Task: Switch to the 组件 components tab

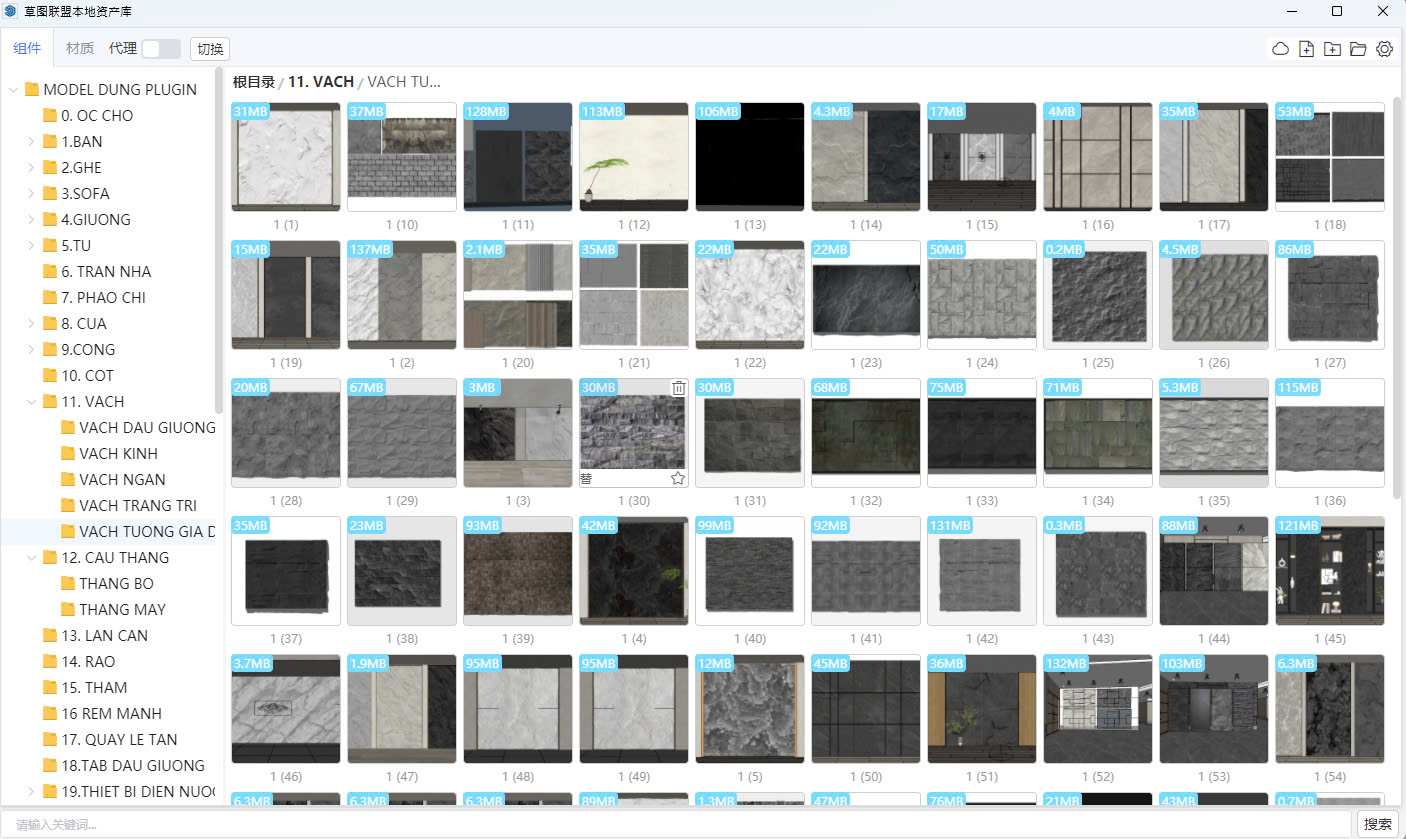Action: (27, 49)
